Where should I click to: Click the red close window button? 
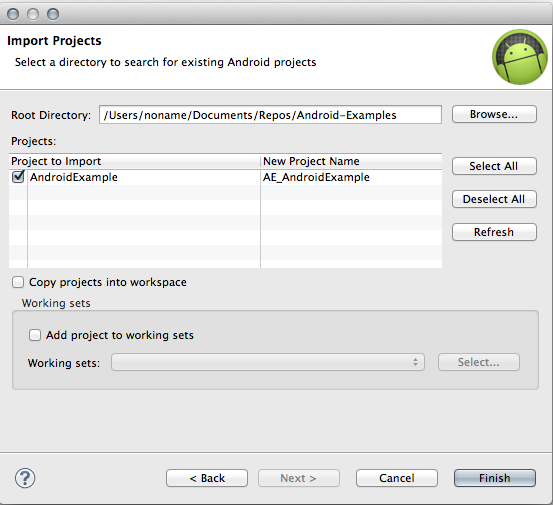(x=13, y=14)
